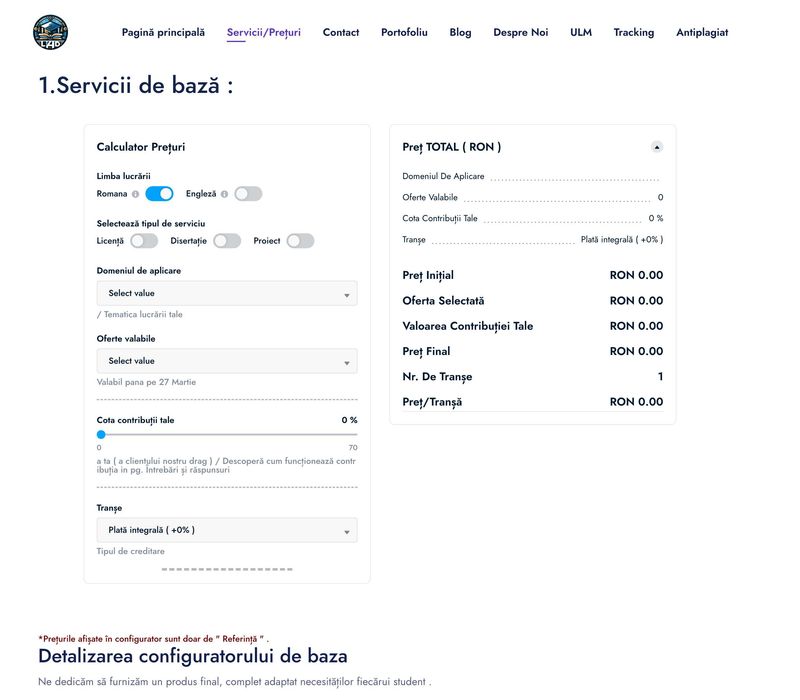Switch on the Proiect service toggle
800x700 pixels.
click(x=300, y=241)
